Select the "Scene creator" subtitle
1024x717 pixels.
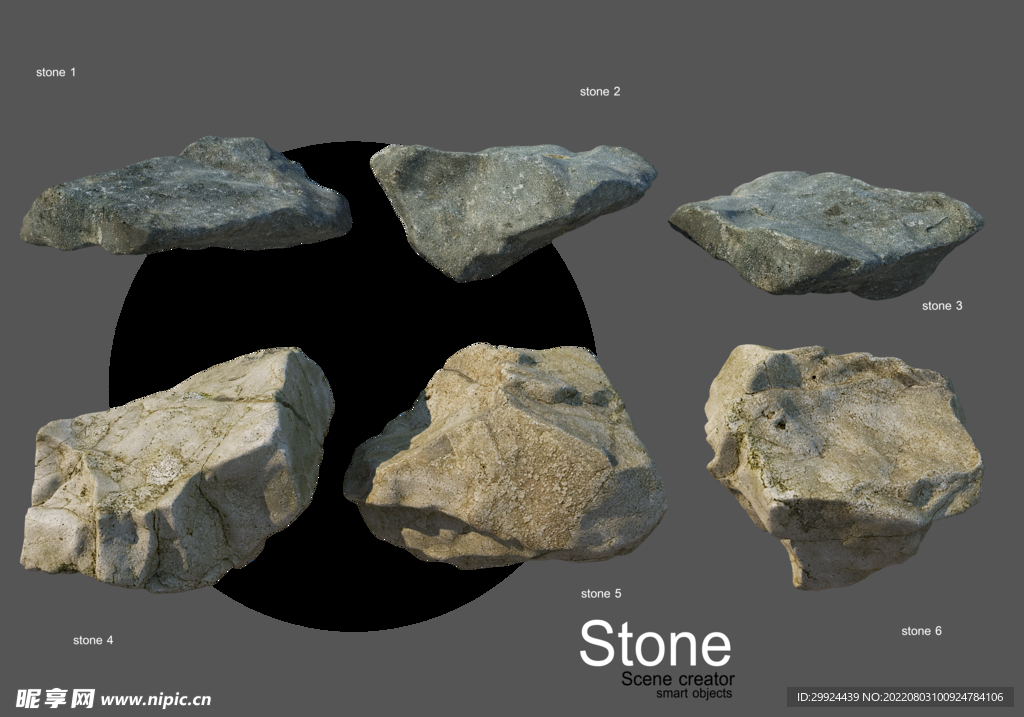(x=678, y=680)
